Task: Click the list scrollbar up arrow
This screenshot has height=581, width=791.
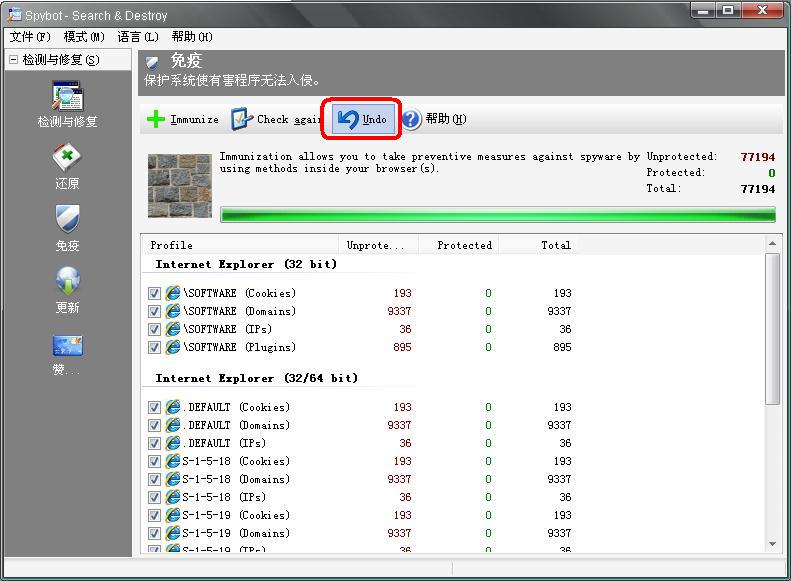Action: pos(772,244)
